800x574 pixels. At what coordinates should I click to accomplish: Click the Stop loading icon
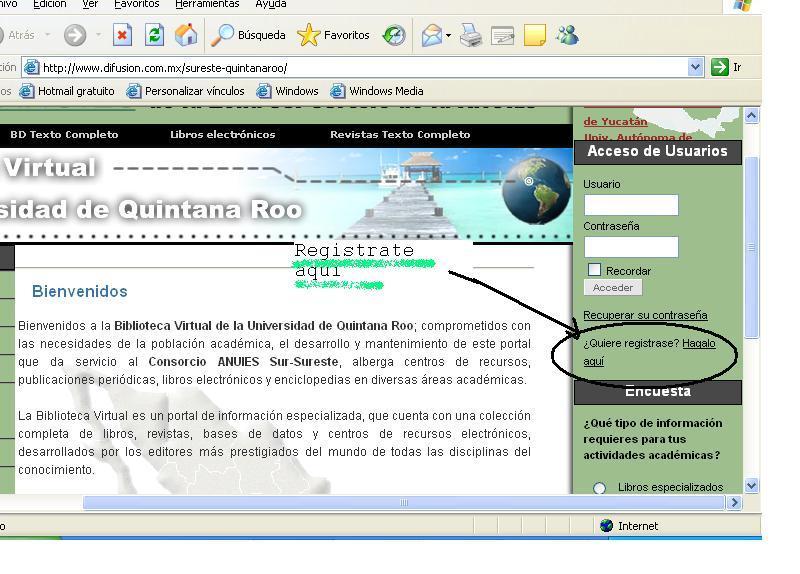click(x=122, y=35)
